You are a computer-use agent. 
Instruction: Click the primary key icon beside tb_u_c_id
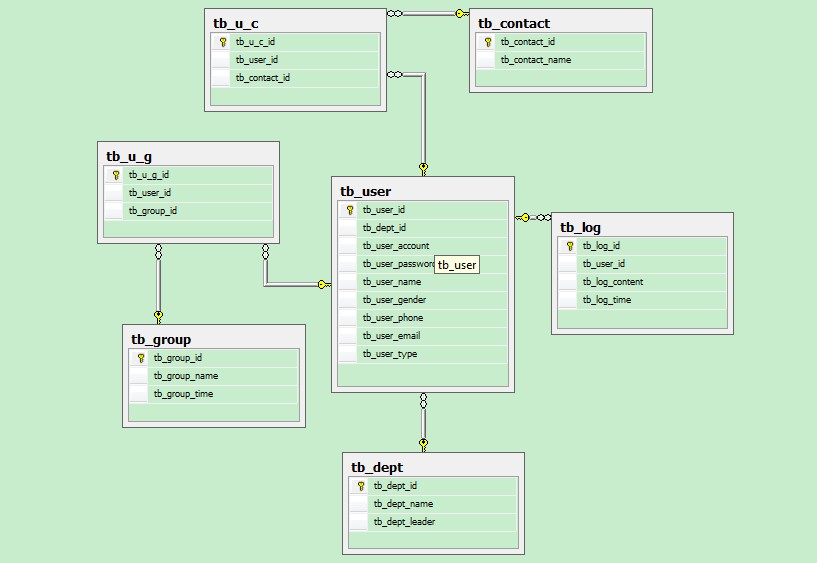(x=222, y=42)
